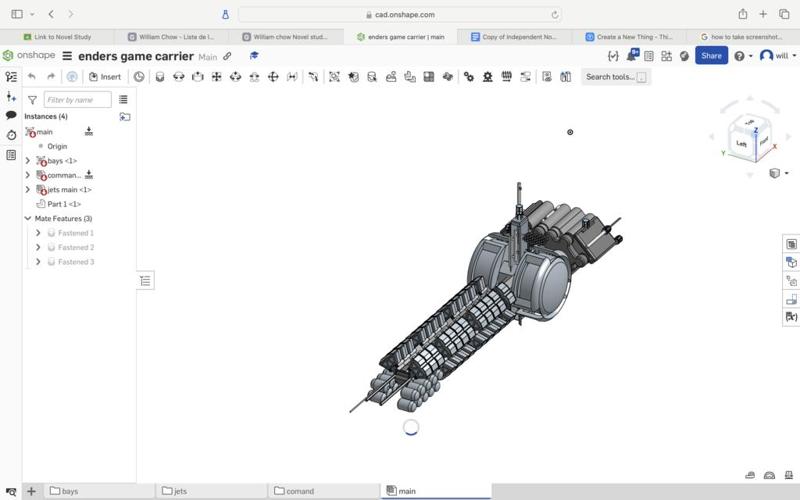Select the Revolute mate tool
The height and width of the screenshot is (500, 800).
tap(179, 77)
